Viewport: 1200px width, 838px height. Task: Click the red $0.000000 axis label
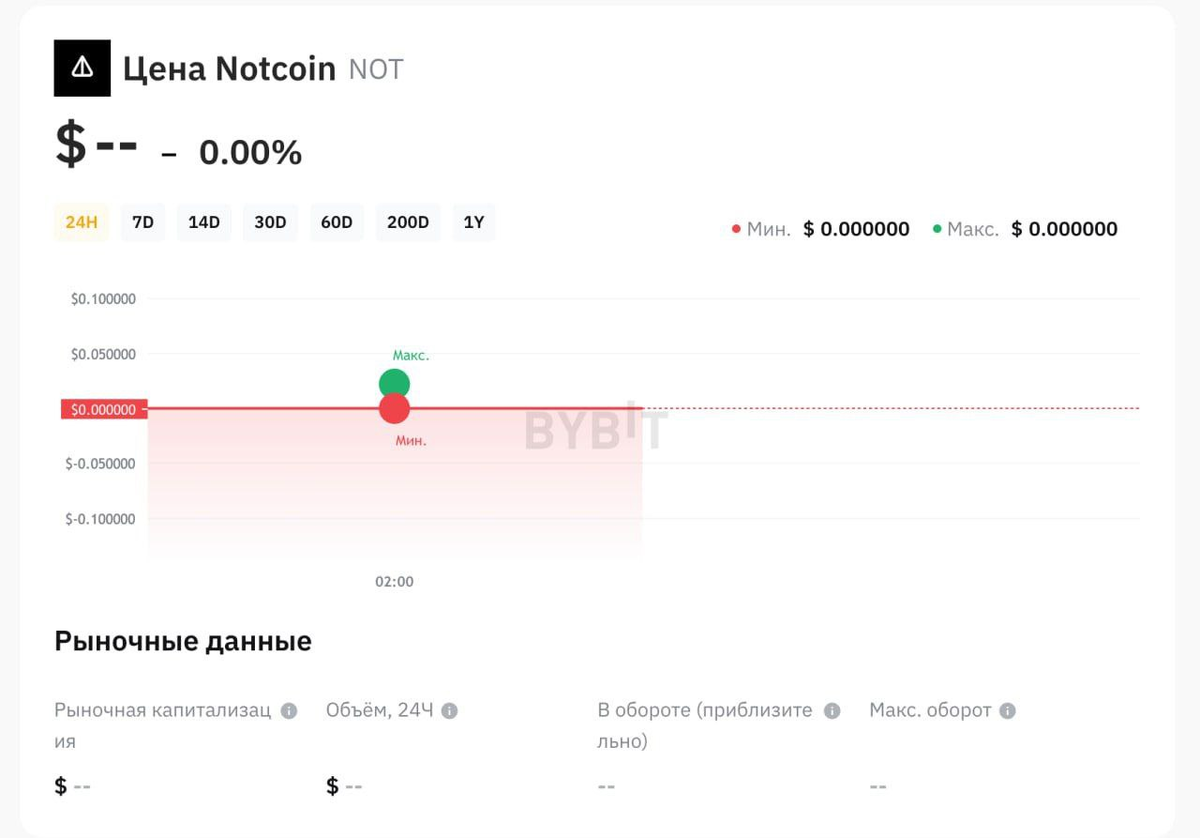pyautogui.click(x=103, y=408)
